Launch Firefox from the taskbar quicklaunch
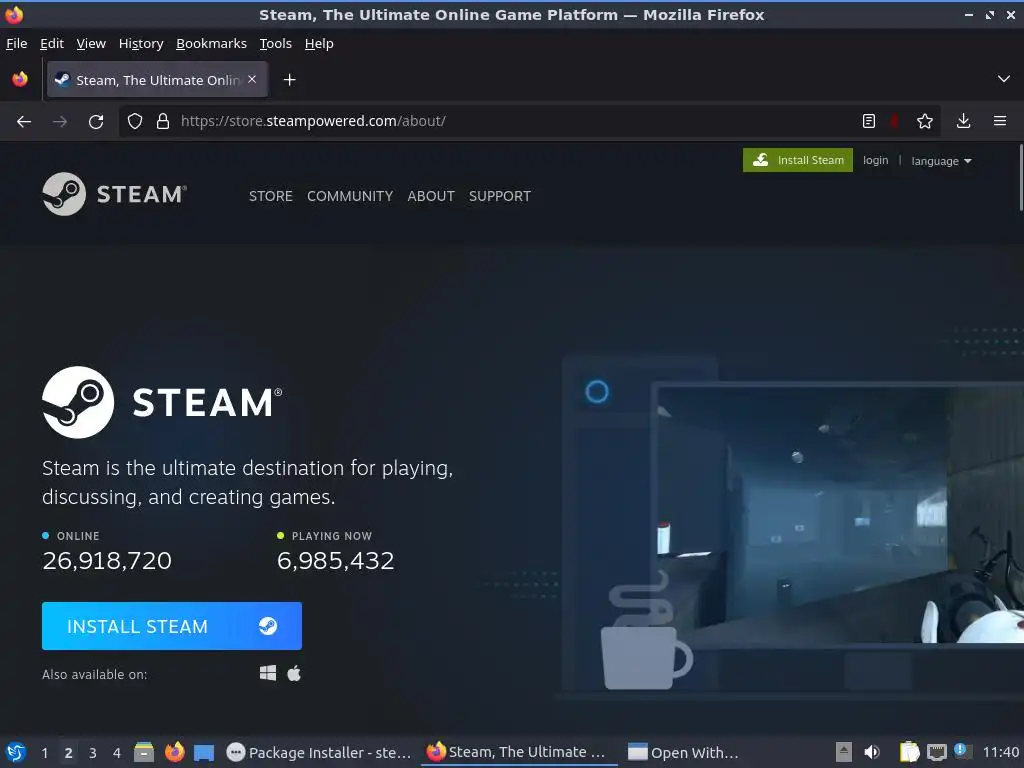 click(x=174, y=752)
